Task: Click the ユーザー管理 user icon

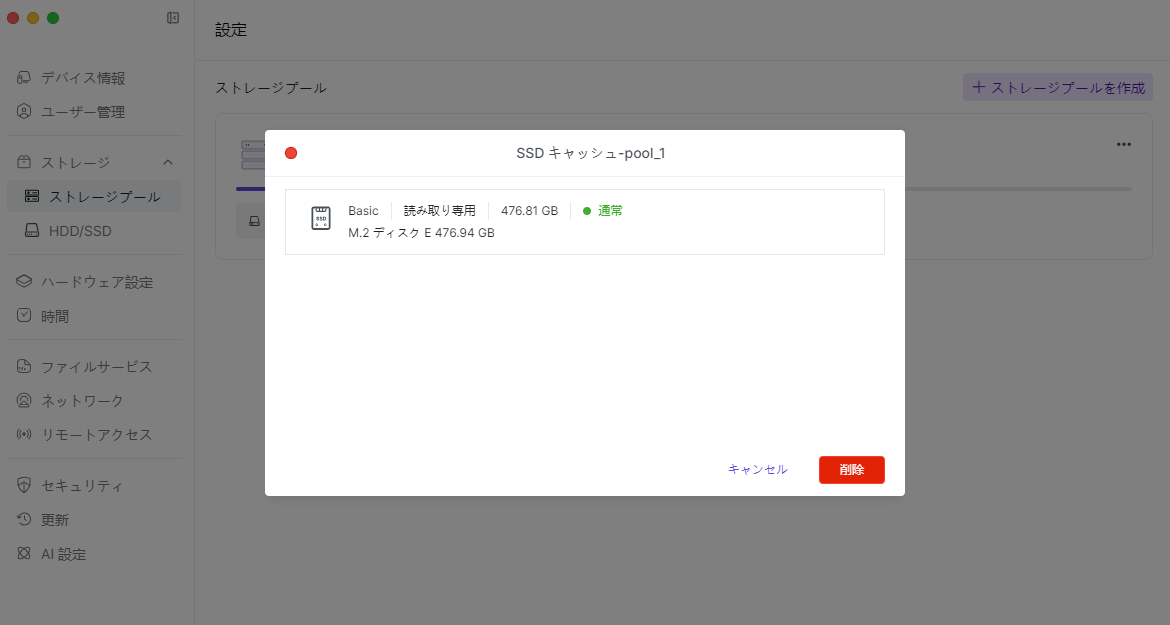Action: pyautogui.click(x=25, y=112)
